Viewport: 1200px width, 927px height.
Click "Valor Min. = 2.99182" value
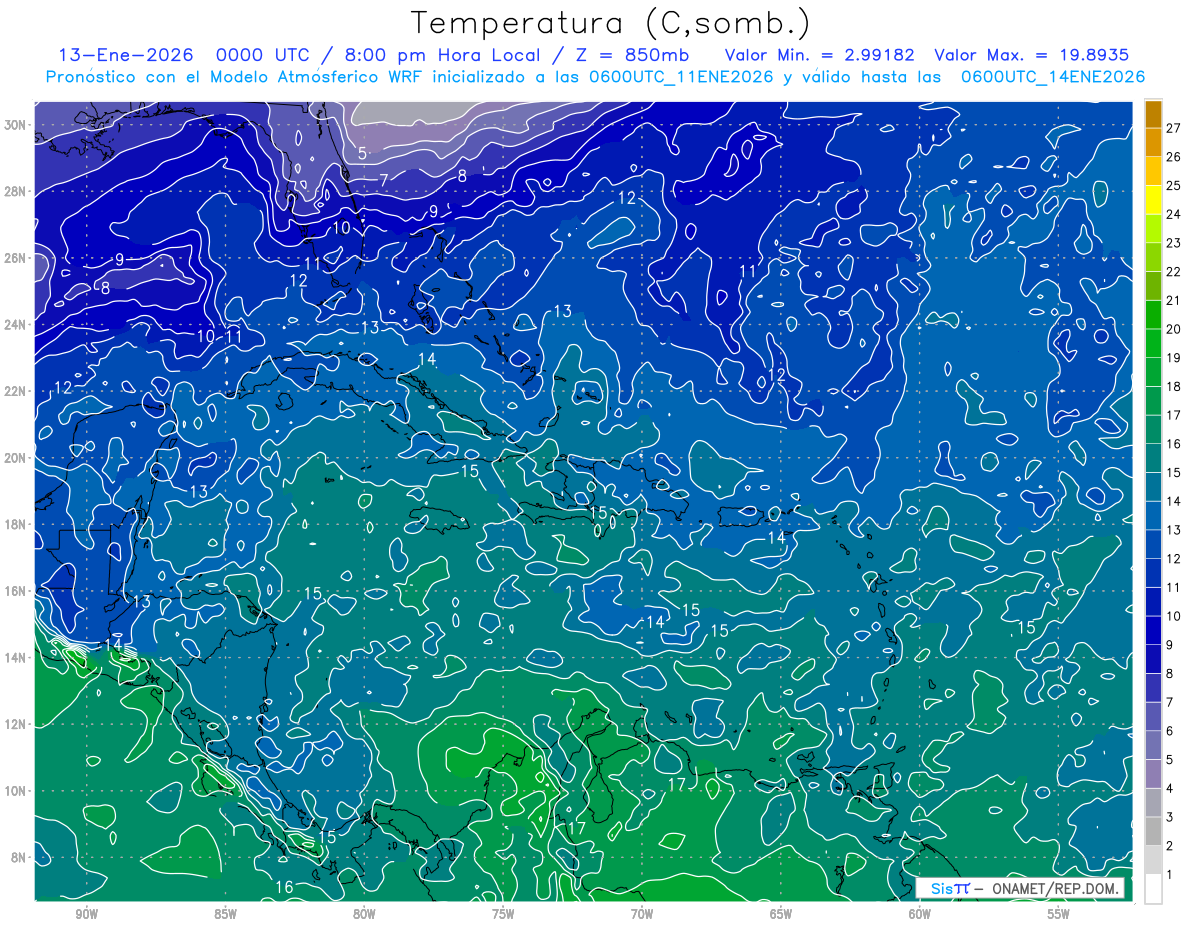[x=820, y=56]
